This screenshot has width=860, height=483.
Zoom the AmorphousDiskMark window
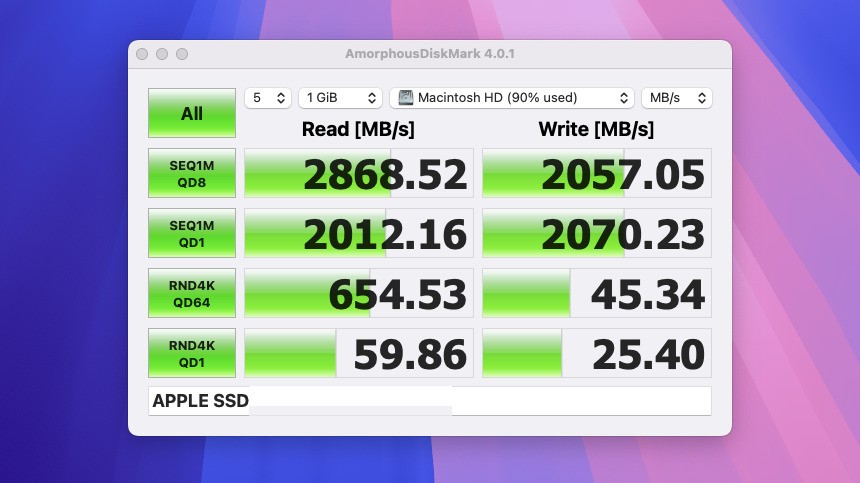click(182, 54)
